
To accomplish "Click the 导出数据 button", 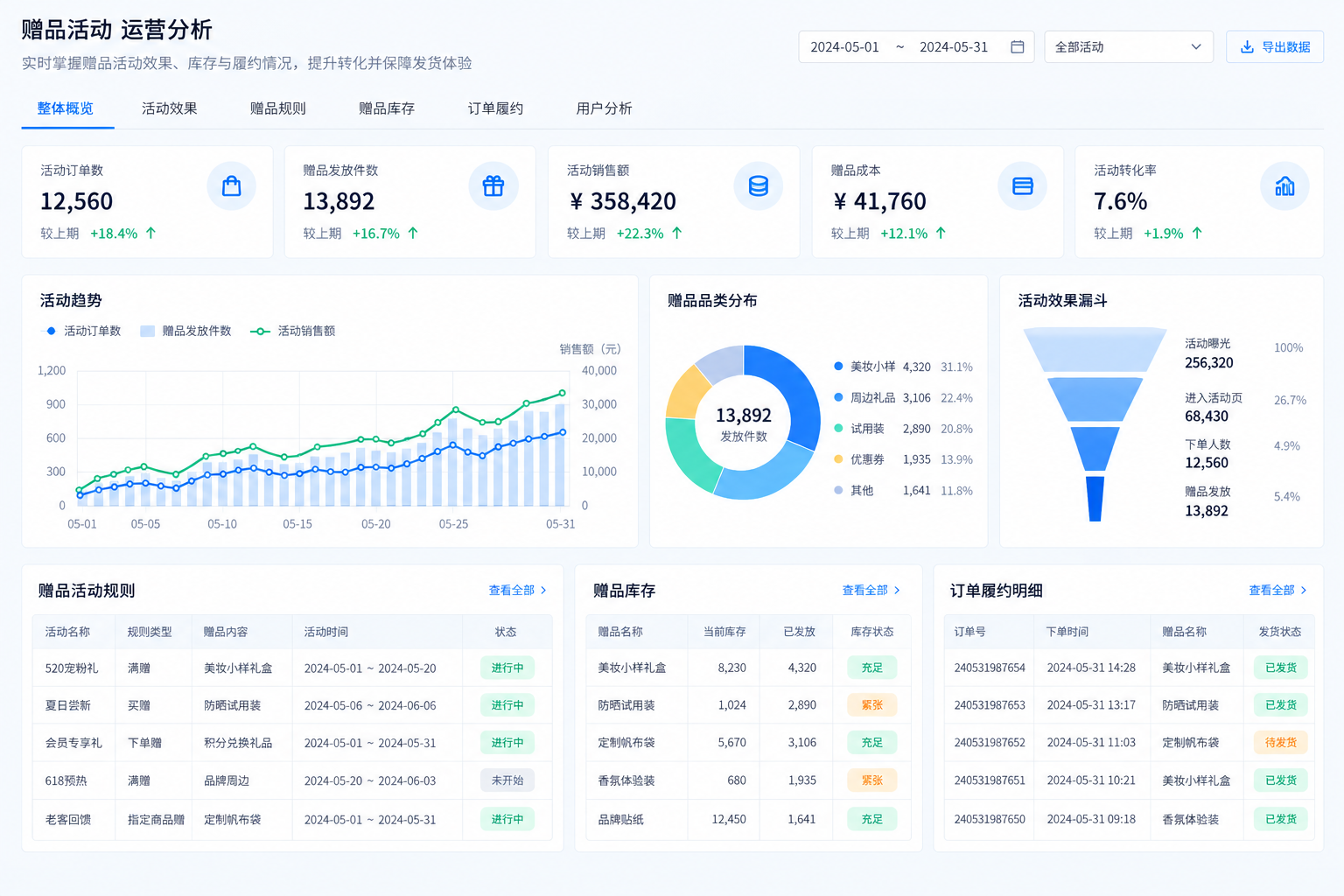I will coord(1275,47).
